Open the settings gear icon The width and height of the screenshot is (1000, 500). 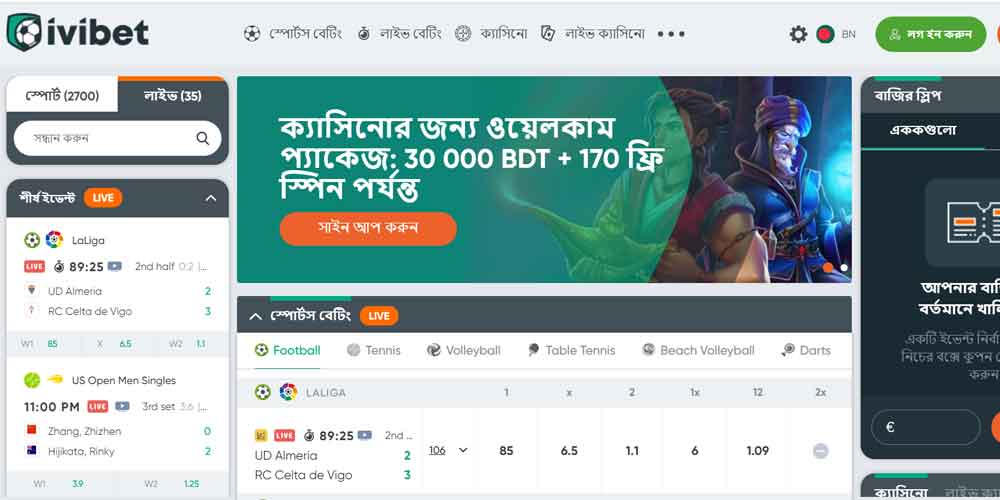pyautogui.click(x=798, y=34)
